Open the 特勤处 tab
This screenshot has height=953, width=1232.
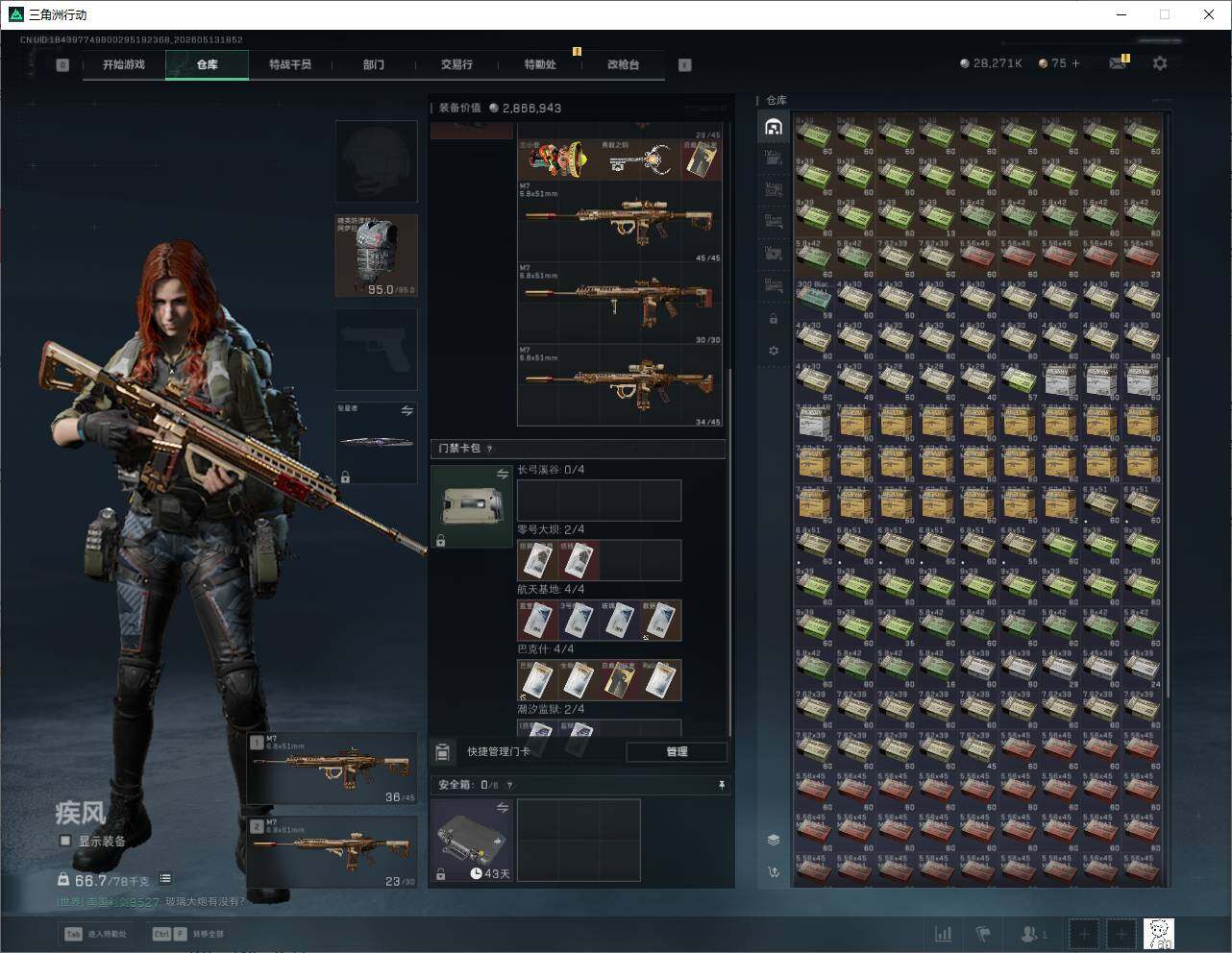pyautogui.click(x=540, y=64)
